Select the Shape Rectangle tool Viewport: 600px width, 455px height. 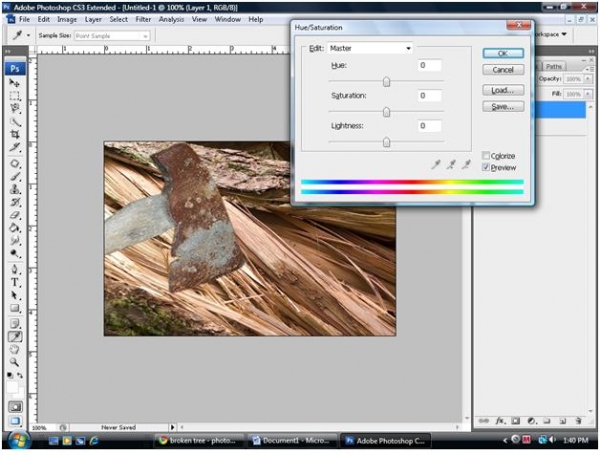pyautogui.click(x=15, y=308)
